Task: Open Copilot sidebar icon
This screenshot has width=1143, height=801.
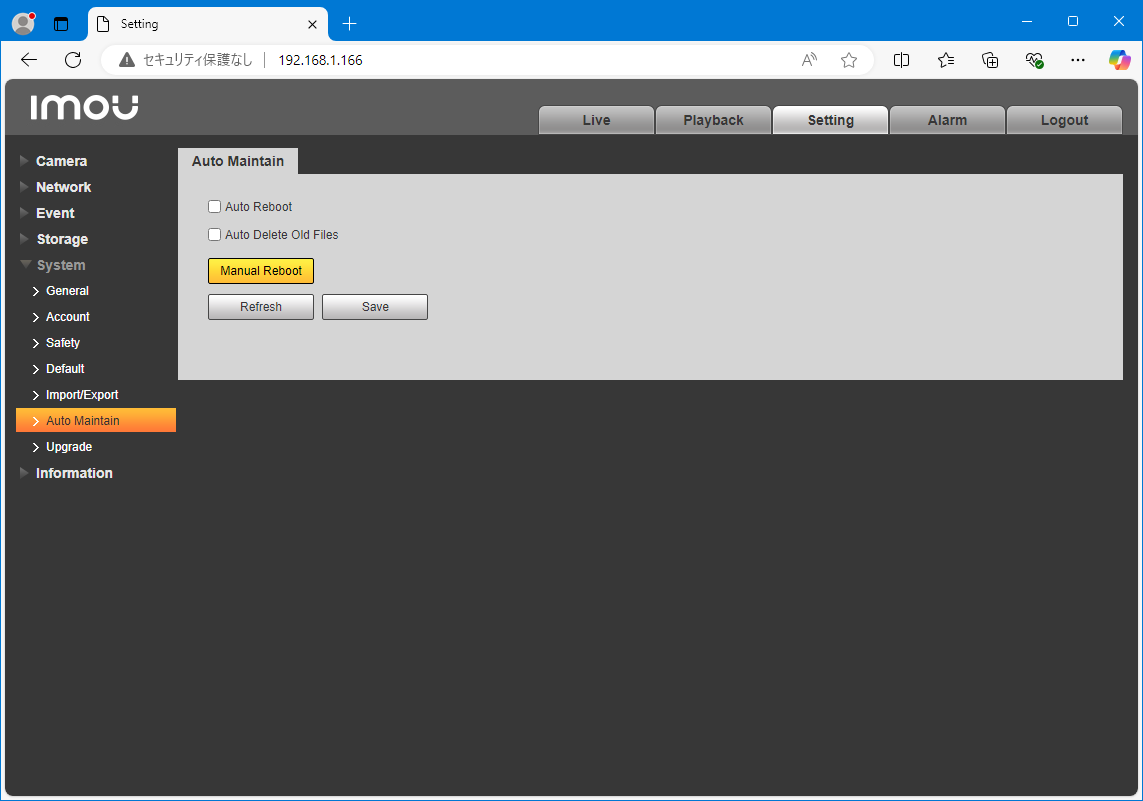Action: click(x=1119, y=60)
